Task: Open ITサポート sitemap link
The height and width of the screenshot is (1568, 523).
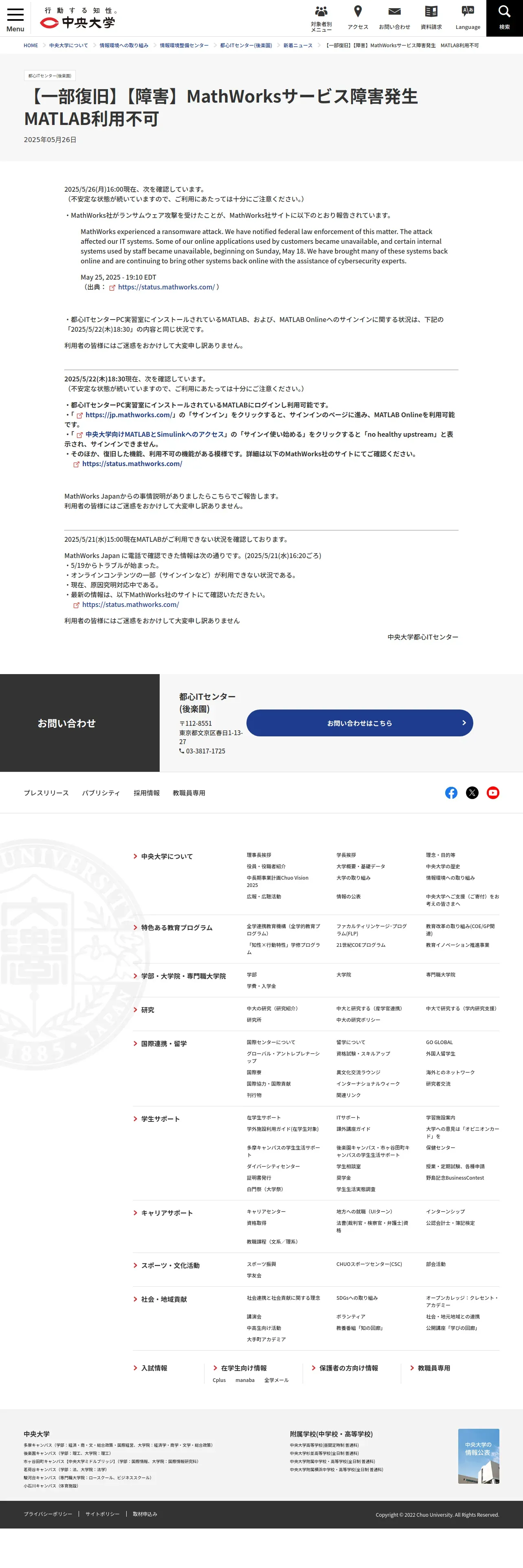Action: coord(348,1117)
